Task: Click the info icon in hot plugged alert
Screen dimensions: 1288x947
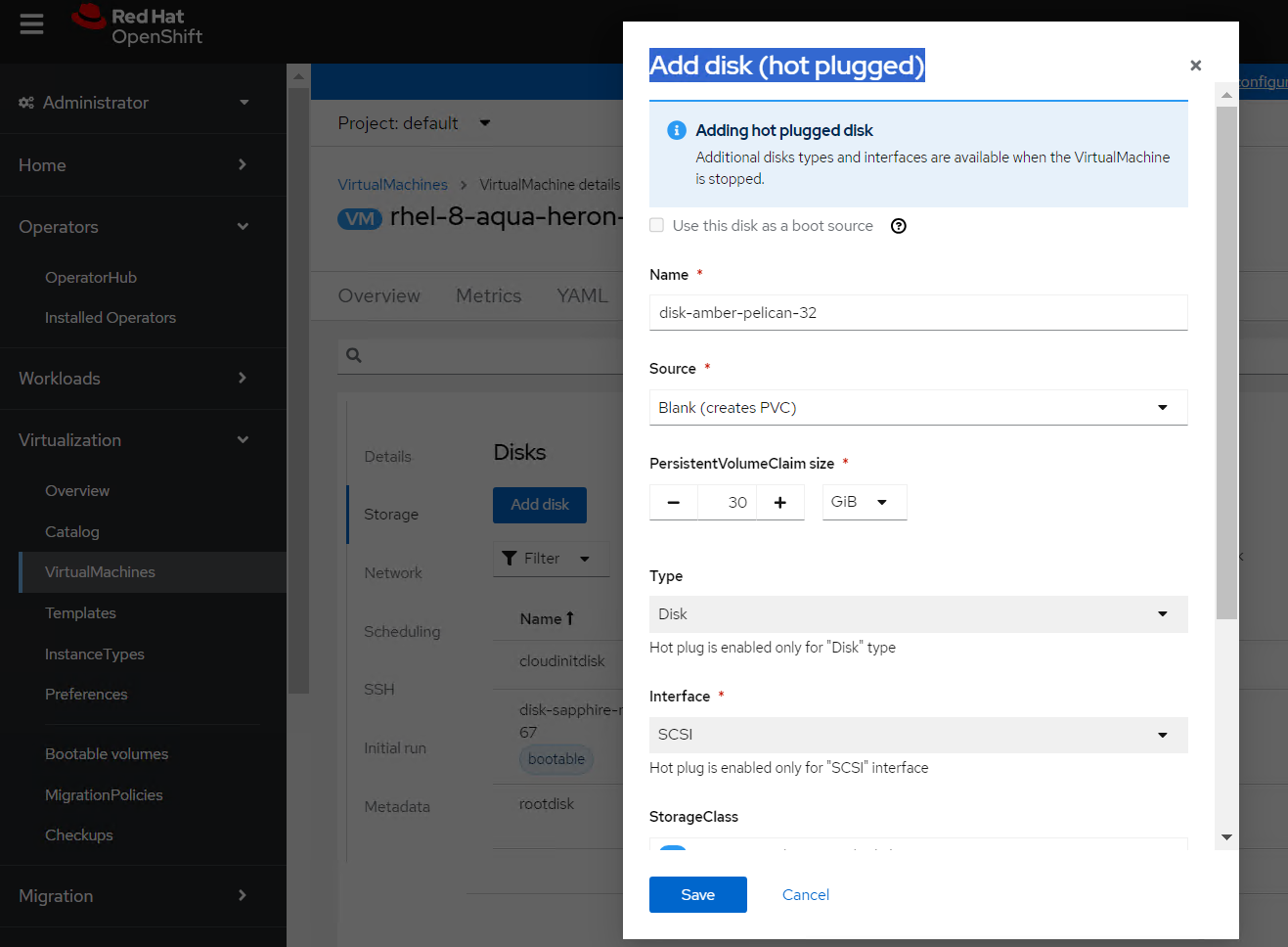Action: 676,130
